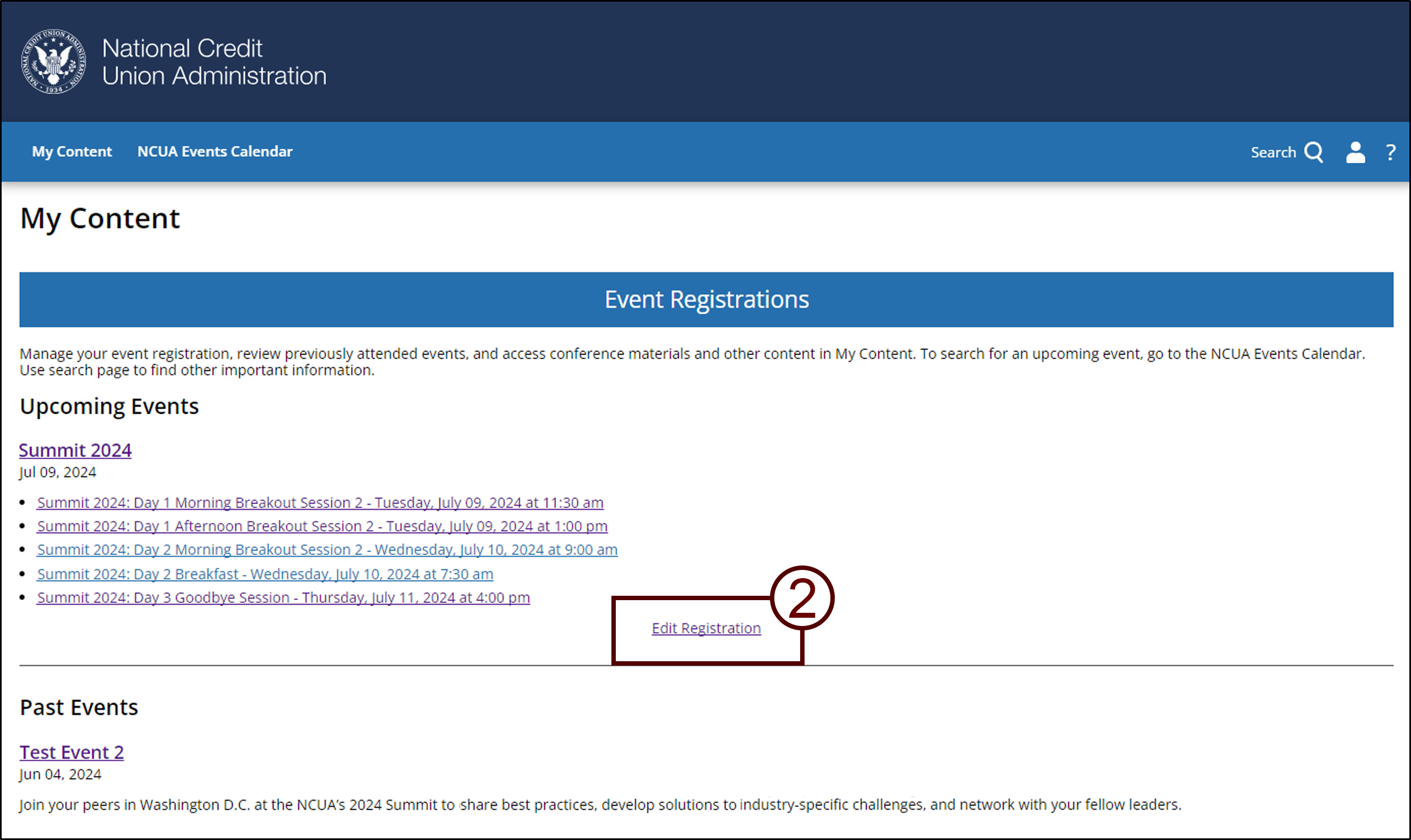Click Edit Registration link for Summit 2024
Viewport: 1411px width, 840px height.
click(706, 627)
